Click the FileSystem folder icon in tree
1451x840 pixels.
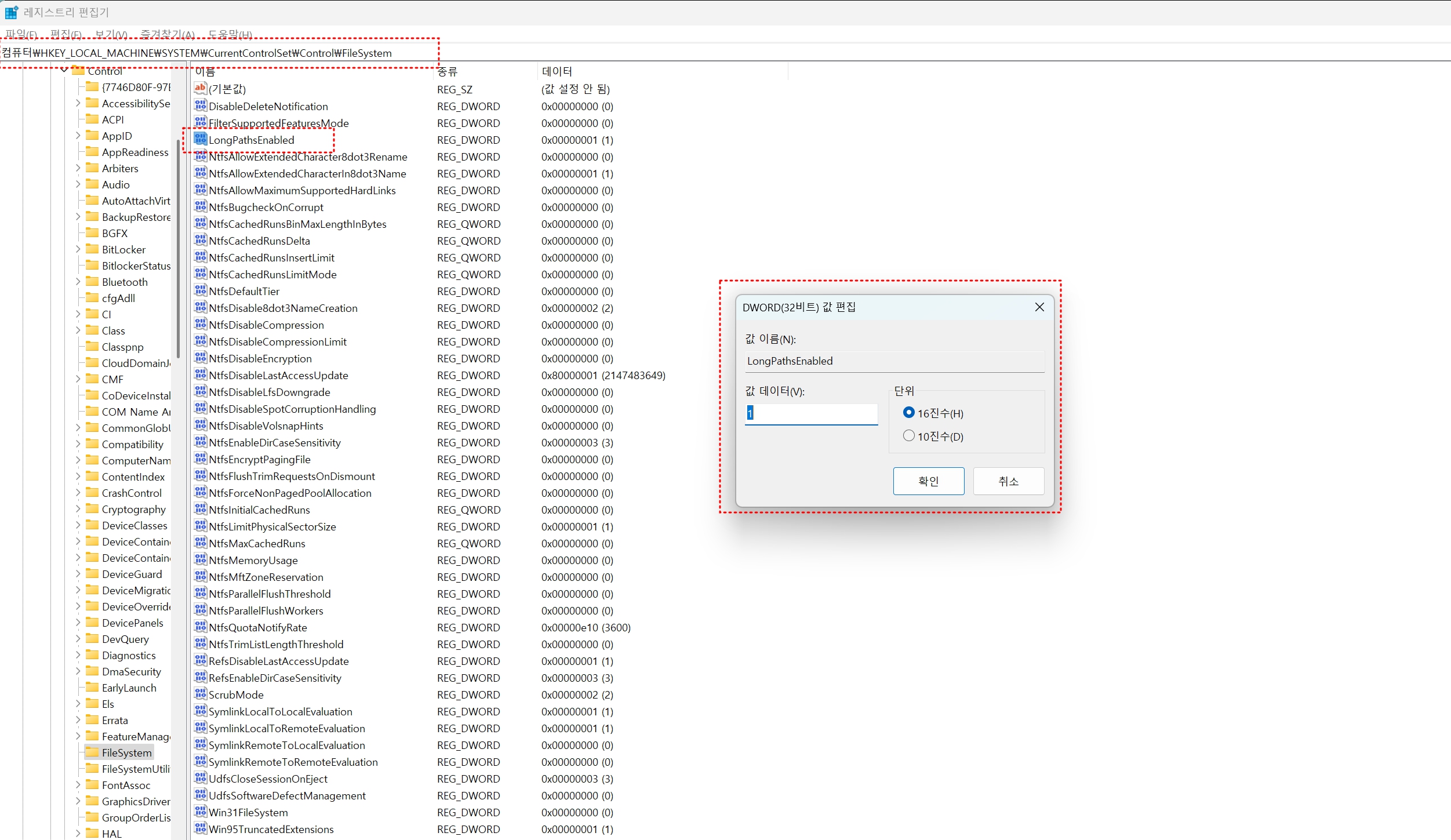(x=92, y=752)
